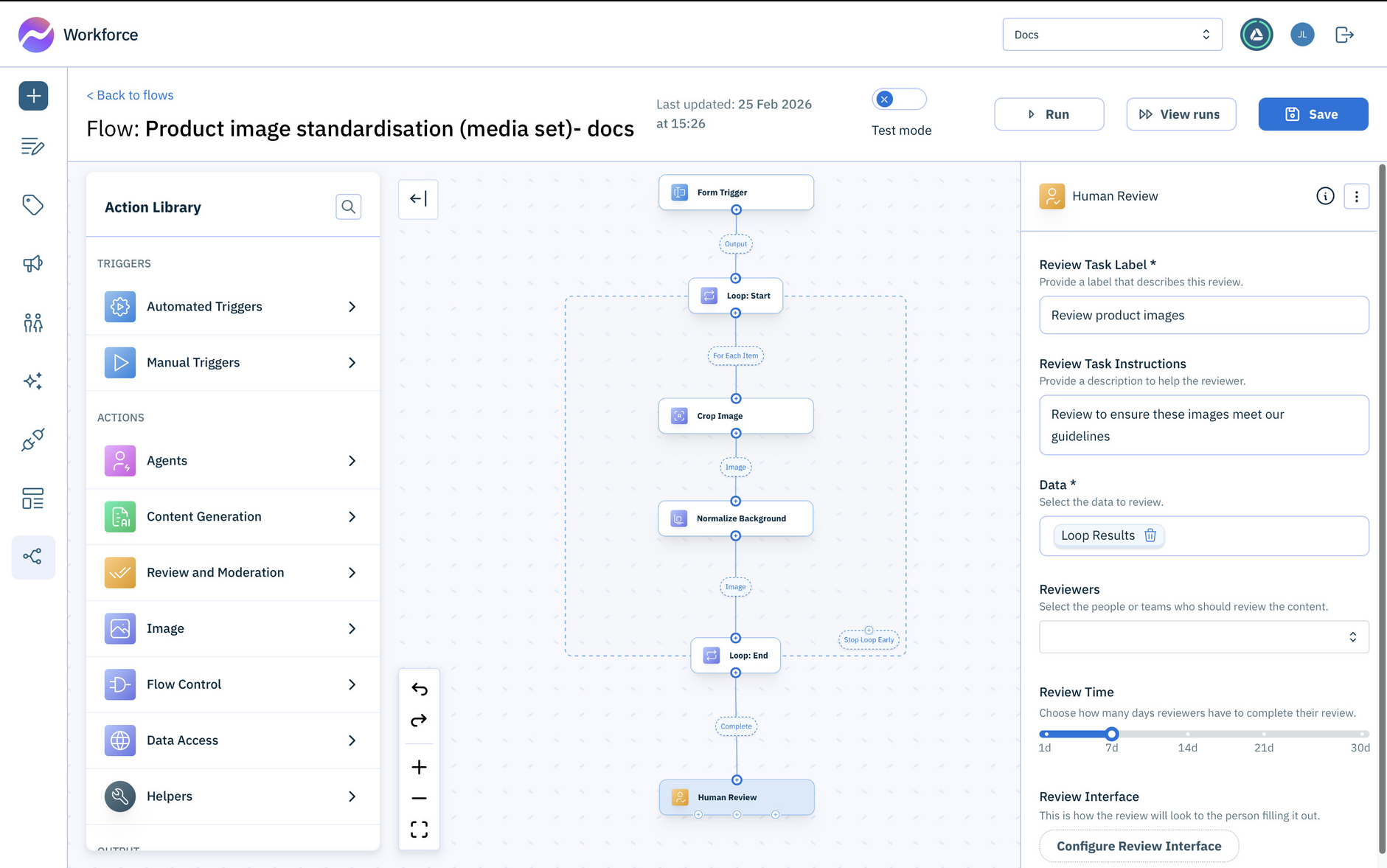
Task: Open search in the Action Library
Action: 348,206
